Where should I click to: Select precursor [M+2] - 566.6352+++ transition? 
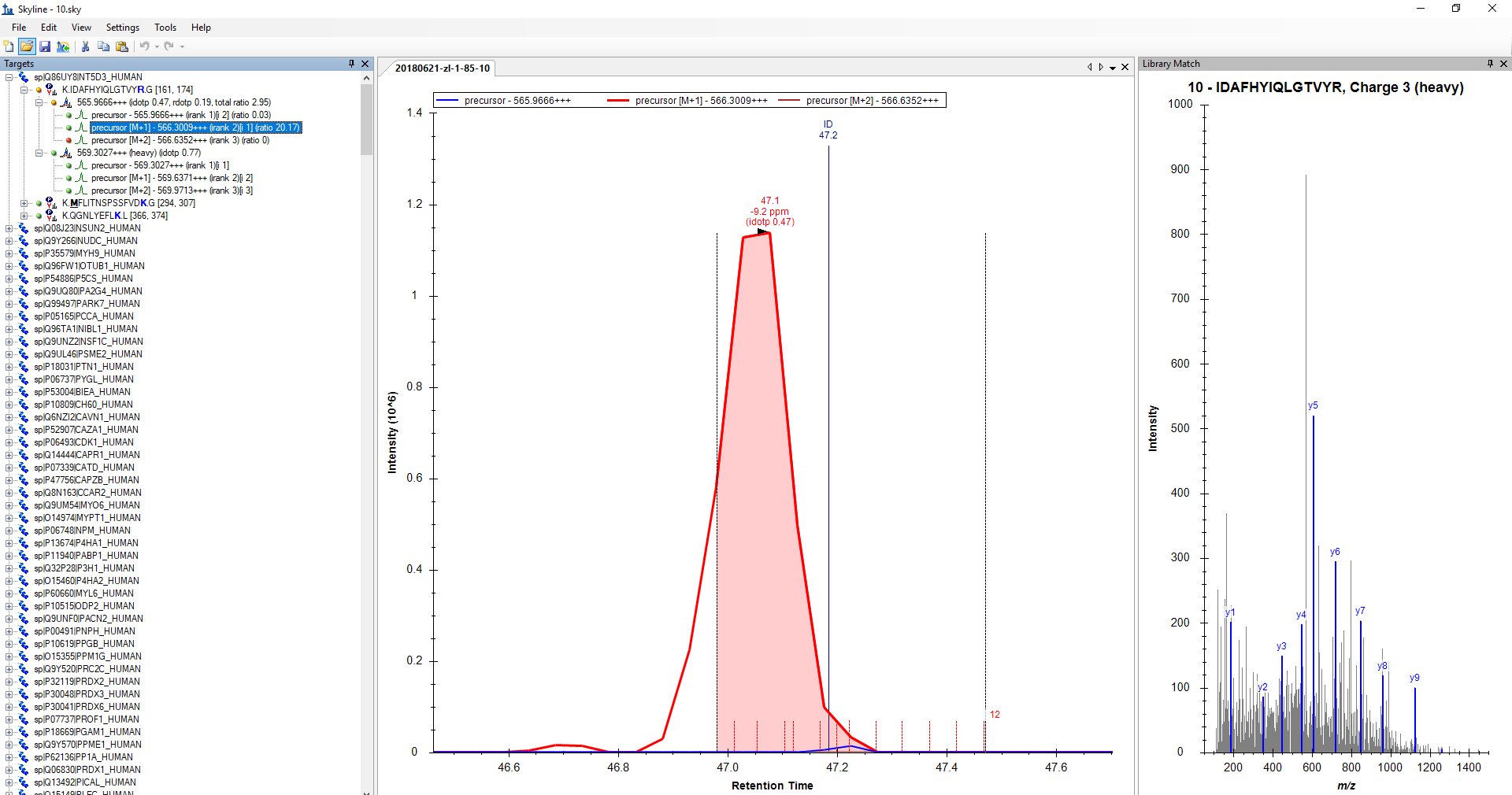180,140
